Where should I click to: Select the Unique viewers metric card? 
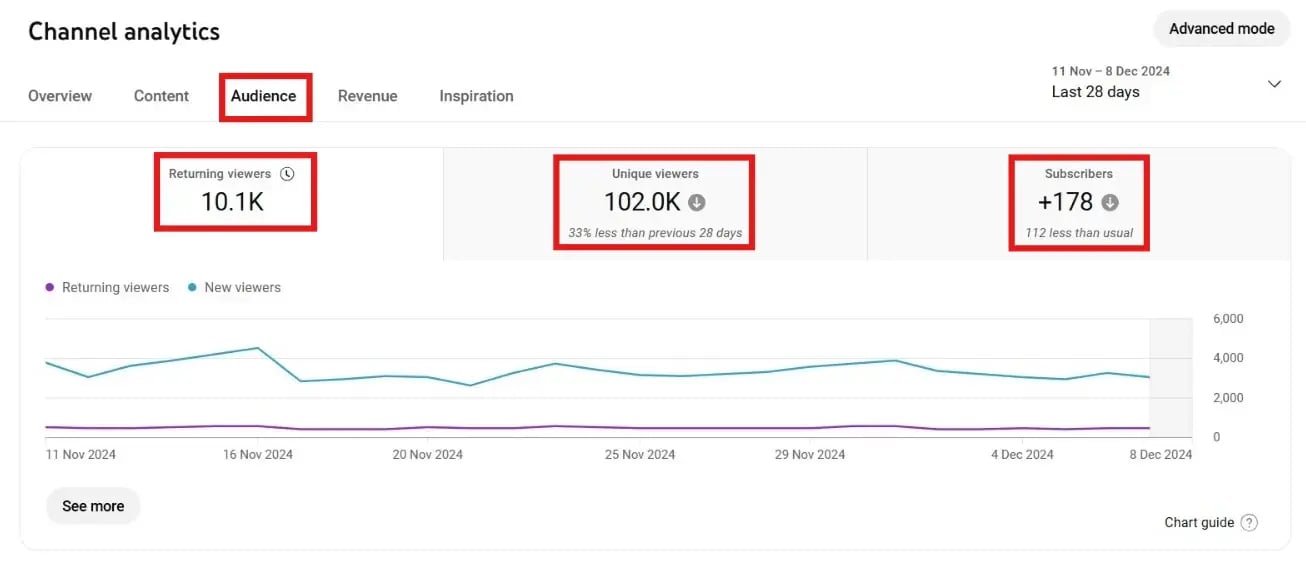tap(655, 202)
